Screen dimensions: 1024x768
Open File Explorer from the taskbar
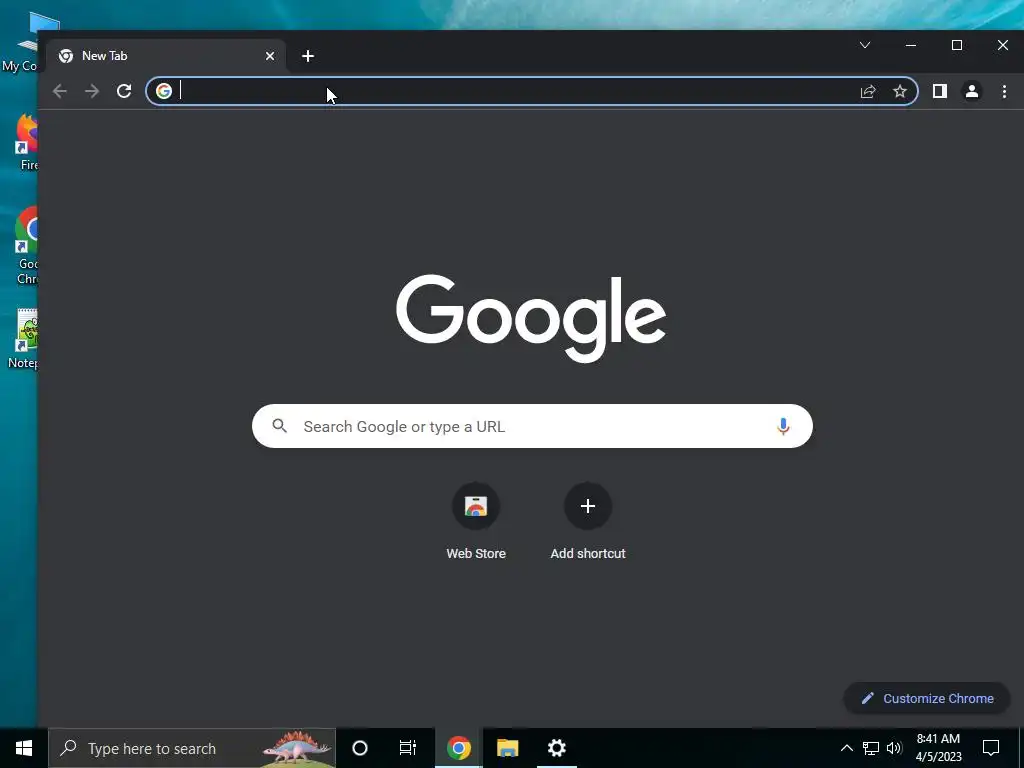pos(507,748)
